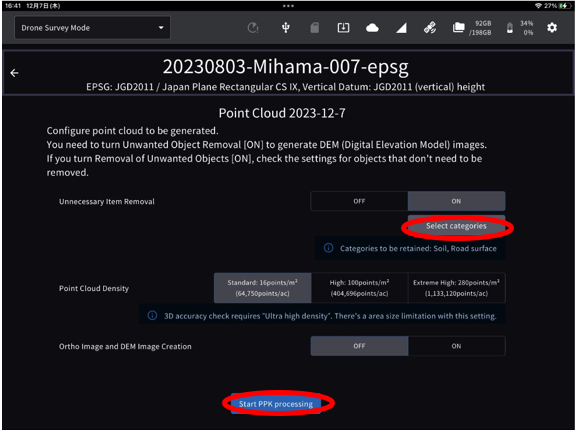Tap the three-dot multitasking handle at top
Image resolution: width=576 pixels, height=430 pixels.
click(x=288, y=6)
